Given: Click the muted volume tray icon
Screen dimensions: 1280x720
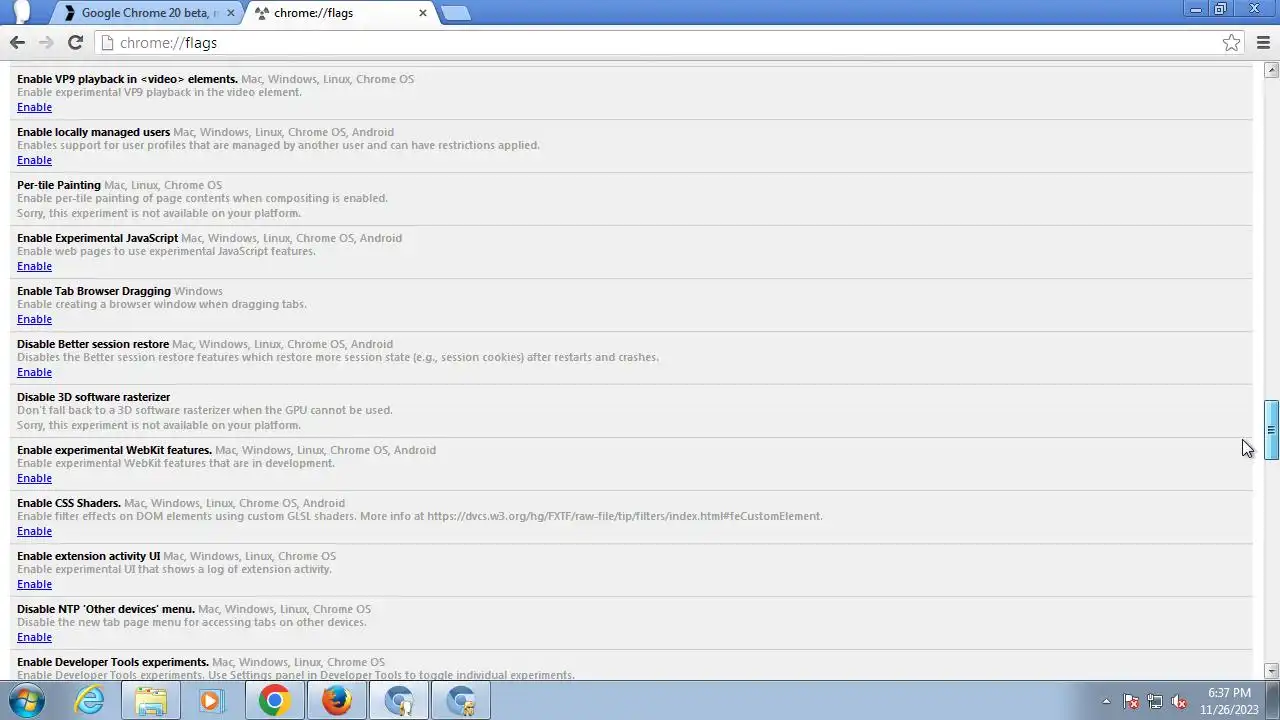Looking at the screenshot, I should pos(1179,701).
